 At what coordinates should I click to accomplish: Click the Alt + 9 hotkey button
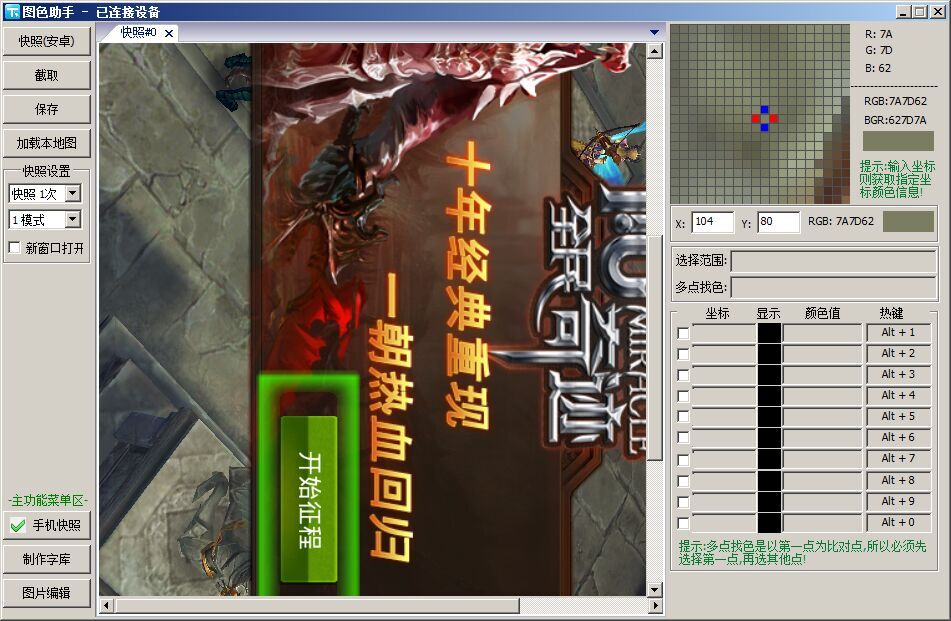[x=898, y=502]
